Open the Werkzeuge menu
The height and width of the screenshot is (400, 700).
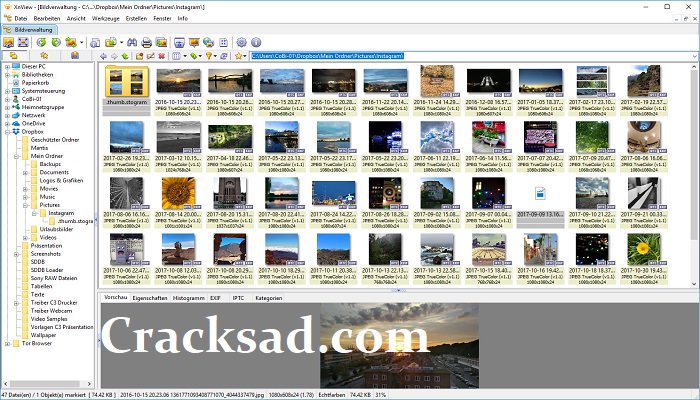pos(105,18)
